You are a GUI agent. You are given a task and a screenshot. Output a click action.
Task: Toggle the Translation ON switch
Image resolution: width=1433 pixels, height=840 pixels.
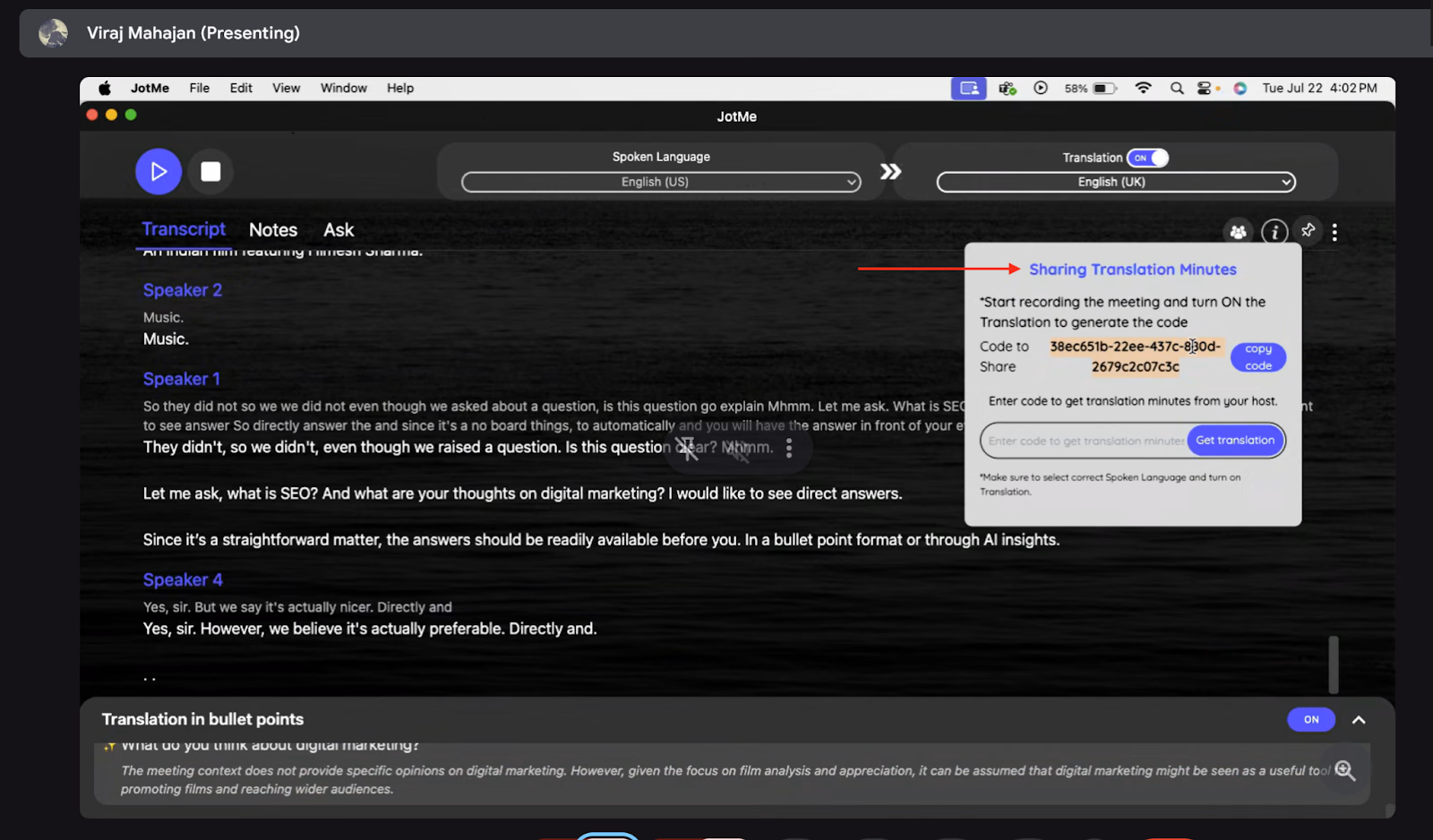click(x=1147, y=158)
